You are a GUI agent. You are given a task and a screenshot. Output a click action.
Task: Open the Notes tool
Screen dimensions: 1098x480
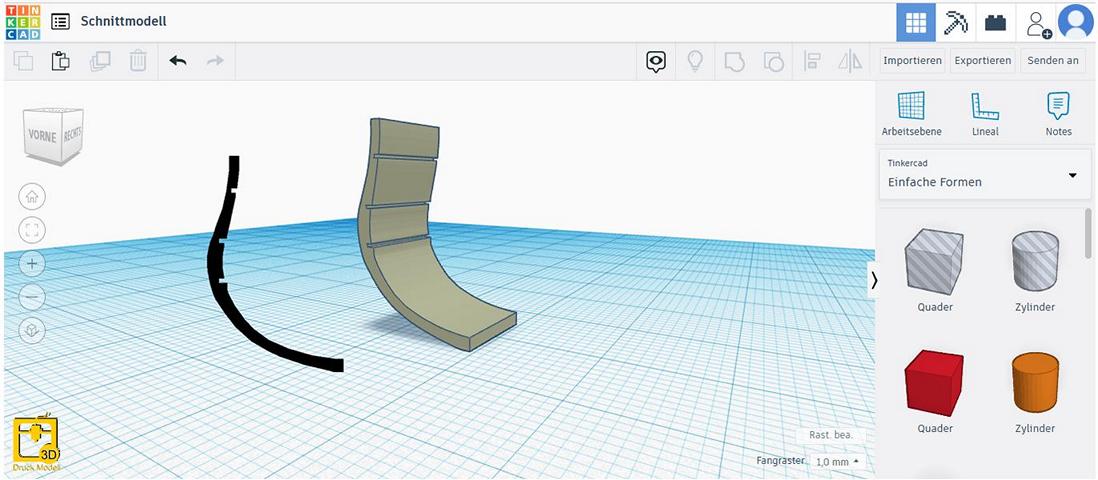pos(1058,114)
